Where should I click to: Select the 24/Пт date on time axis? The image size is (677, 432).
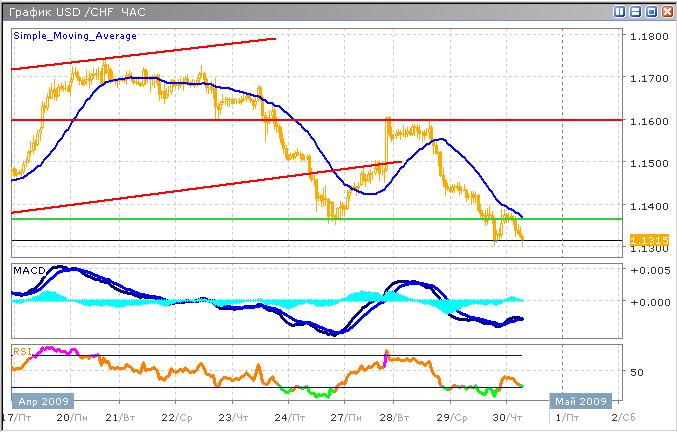pyautogui.click(x=285, y=417)
